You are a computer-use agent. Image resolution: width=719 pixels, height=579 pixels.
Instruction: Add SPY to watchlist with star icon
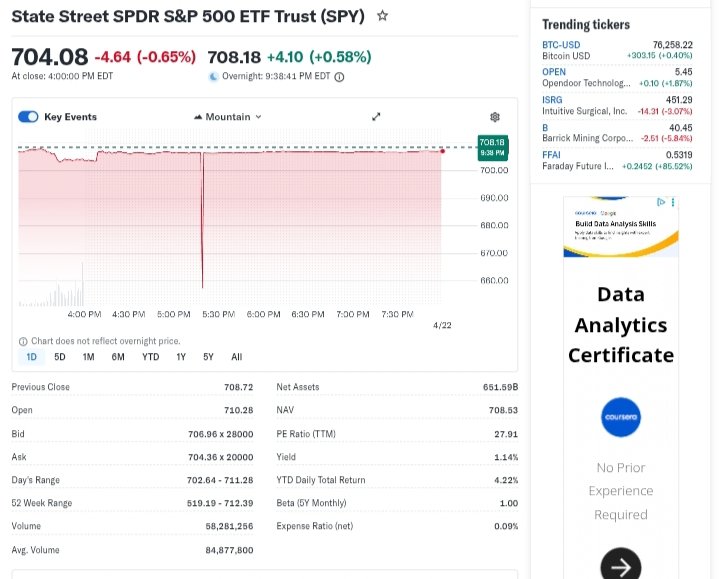[x=383, y=17]
